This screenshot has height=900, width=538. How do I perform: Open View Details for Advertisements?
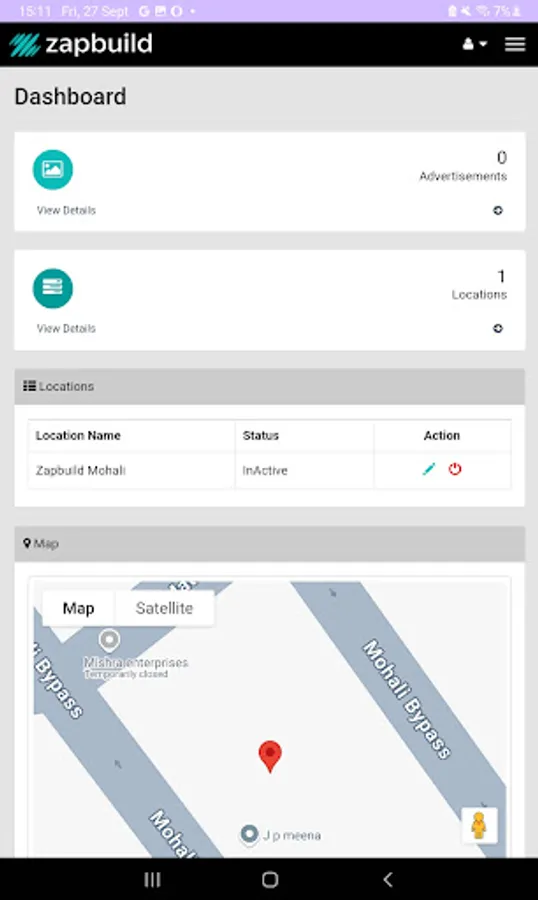pyautogui.click(x=66, y=210)
